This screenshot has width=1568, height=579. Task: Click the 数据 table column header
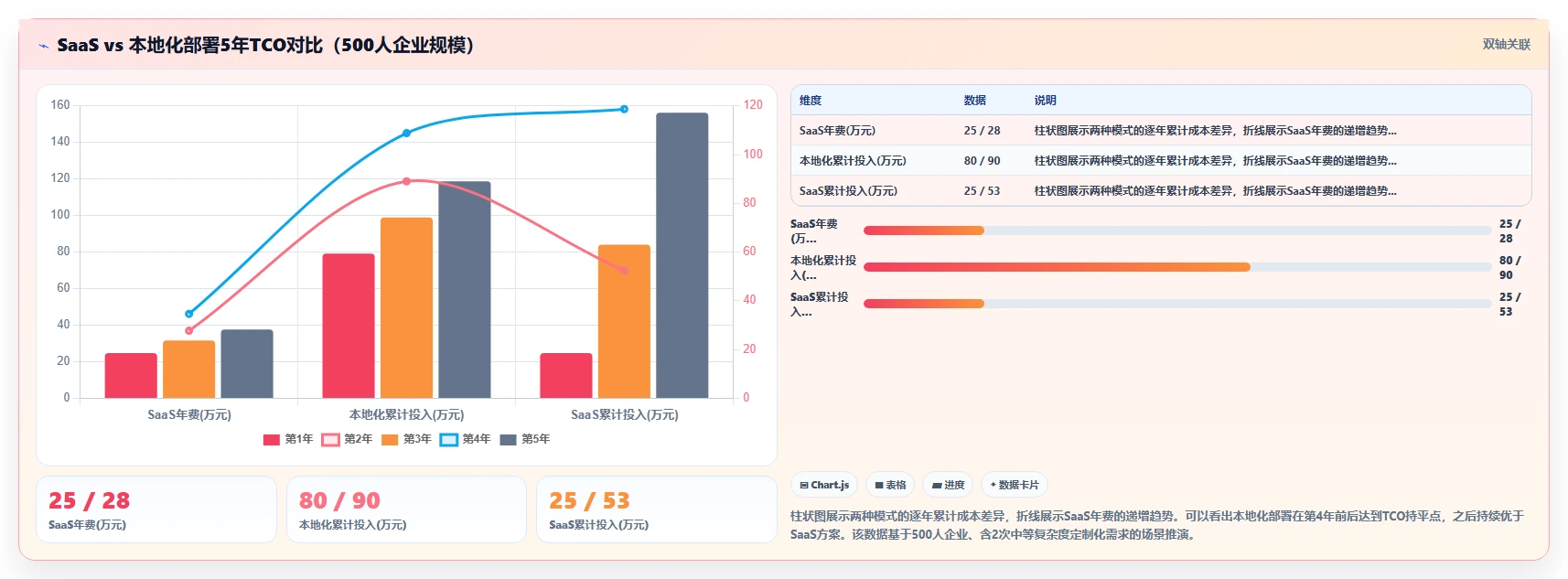[975, 101]
